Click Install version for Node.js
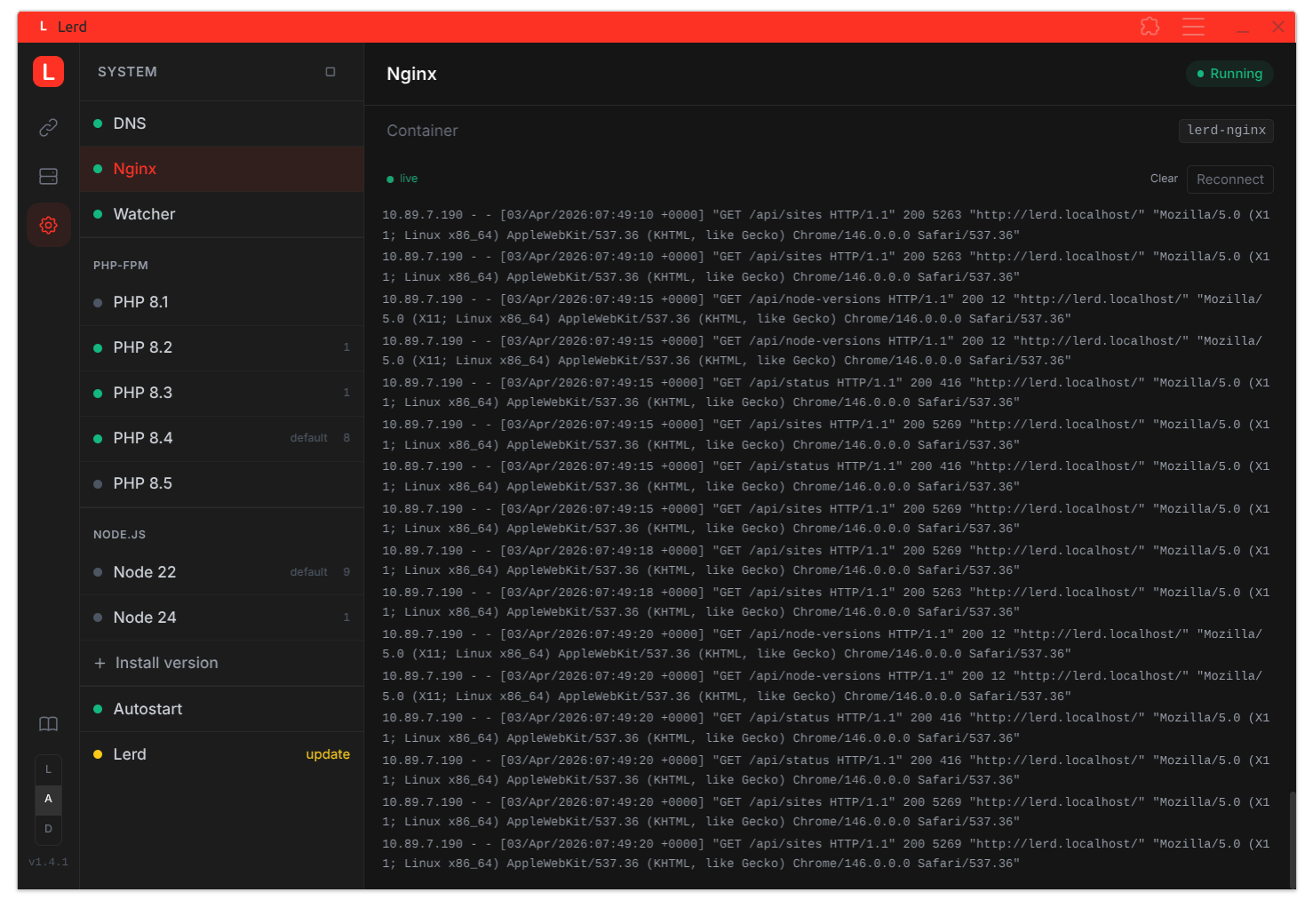Screen dimensions: 1313x924 (x=222, y=663)
